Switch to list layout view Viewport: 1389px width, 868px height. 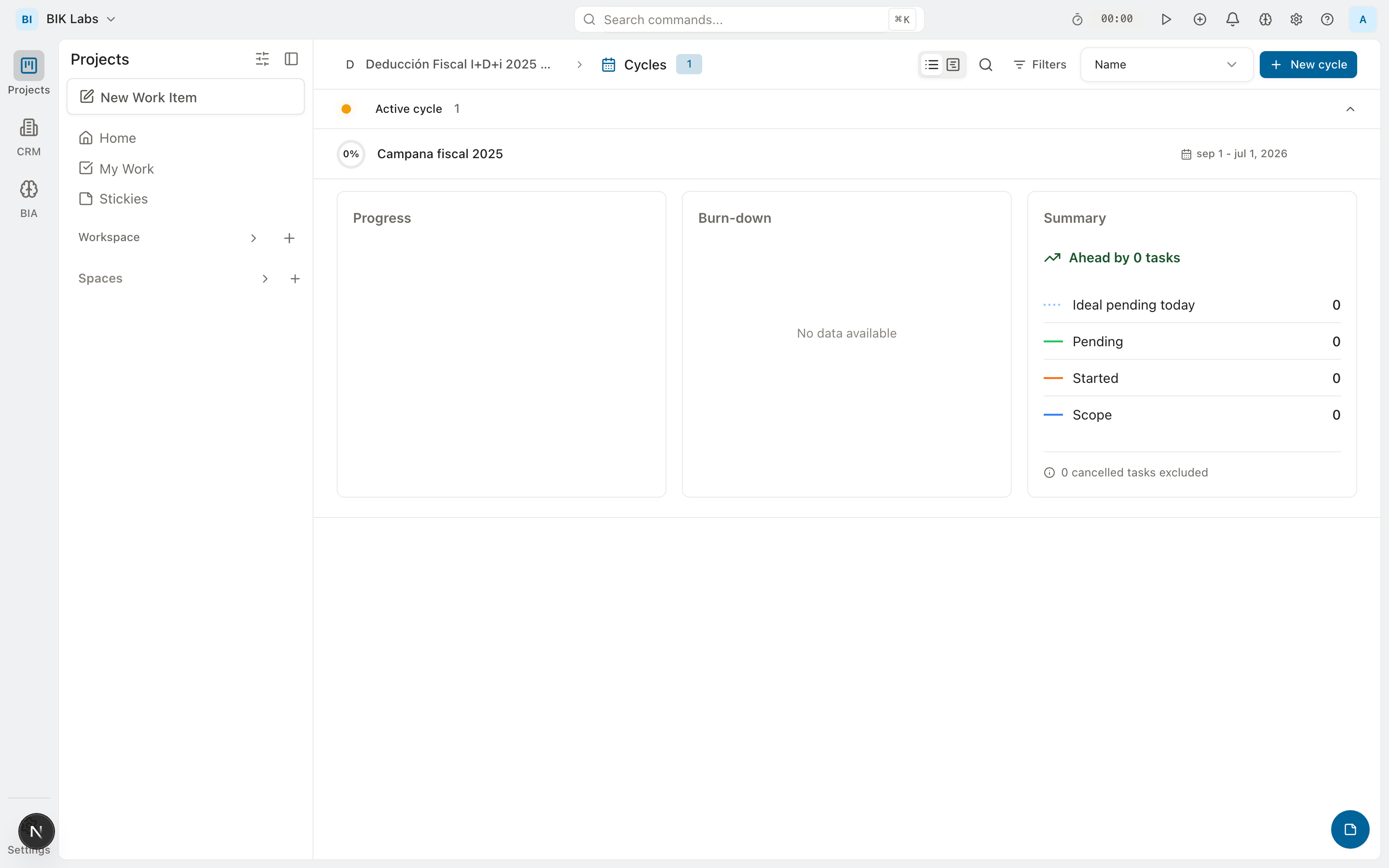pos(932,64)
